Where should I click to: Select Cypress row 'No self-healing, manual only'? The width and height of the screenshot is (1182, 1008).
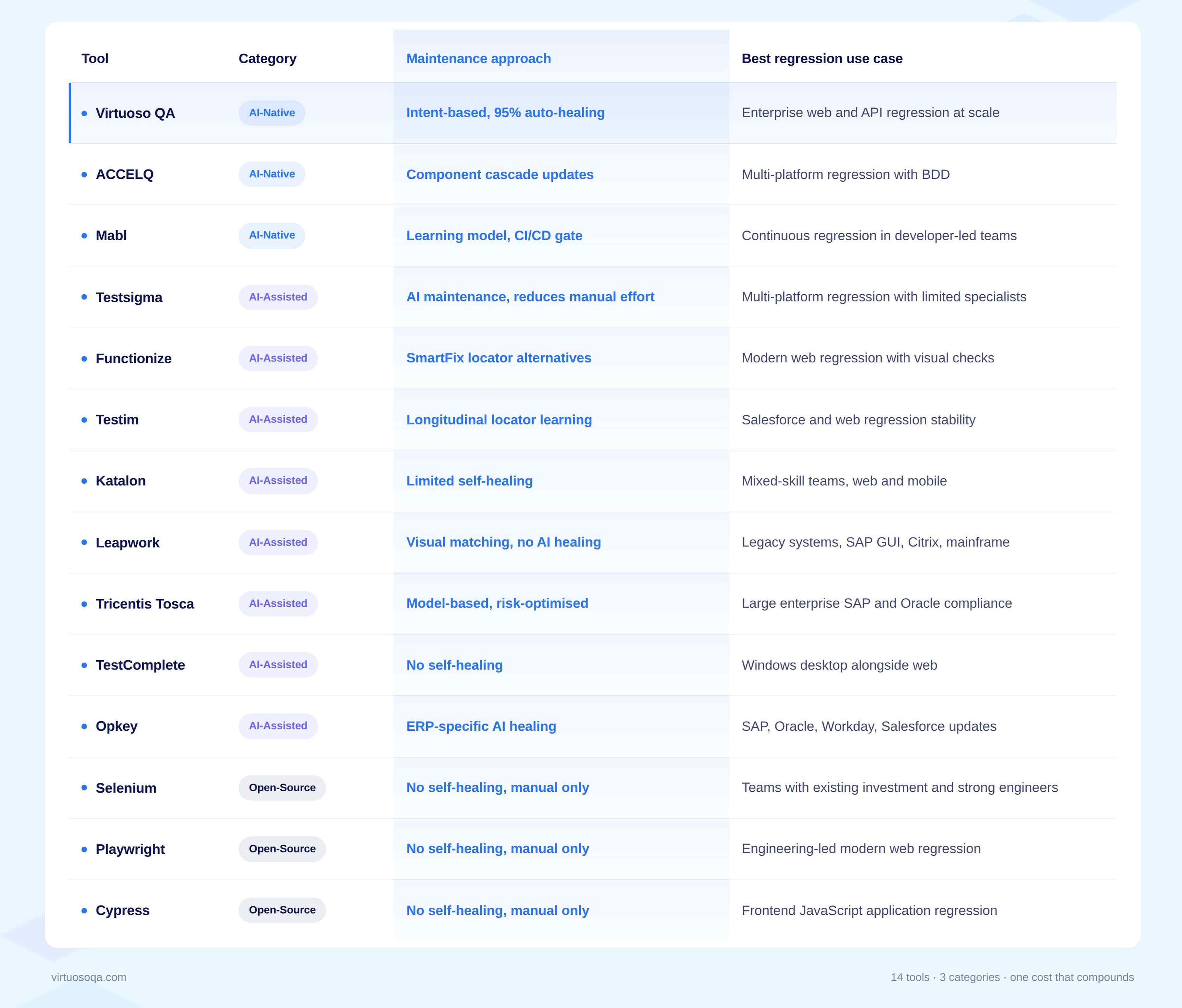pos(497,910)
